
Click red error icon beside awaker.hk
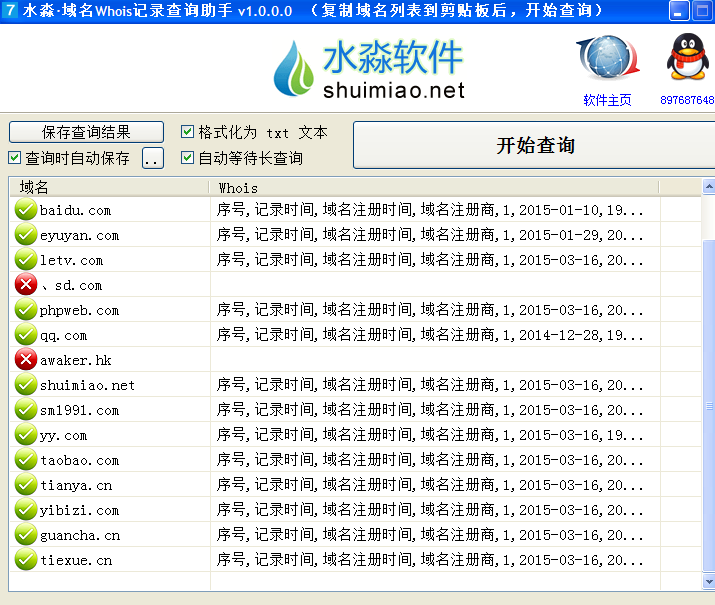26,359
